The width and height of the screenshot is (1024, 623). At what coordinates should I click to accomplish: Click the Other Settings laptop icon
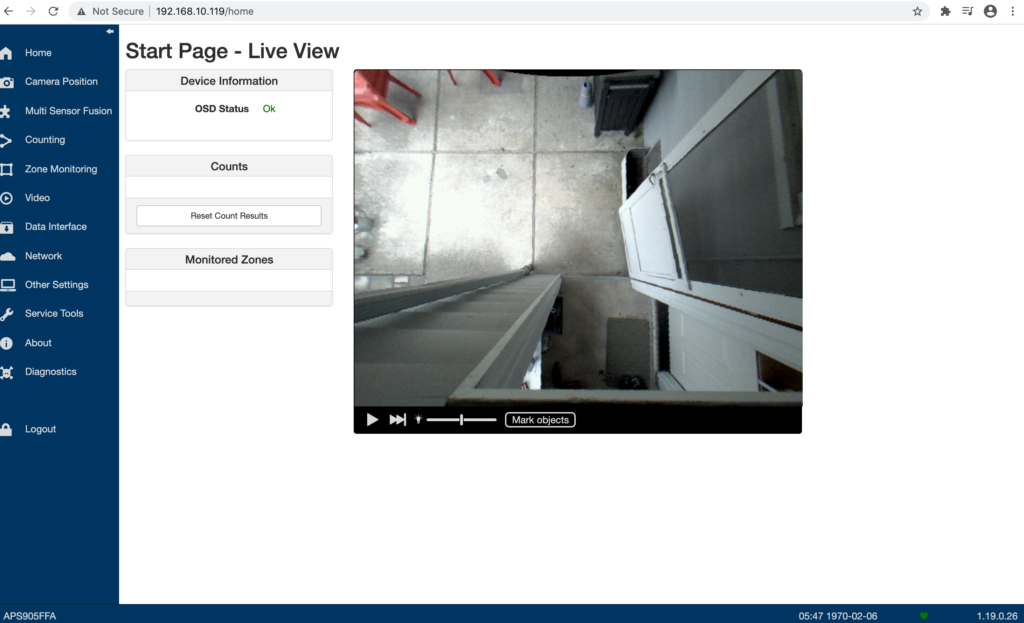coord(8,285)
